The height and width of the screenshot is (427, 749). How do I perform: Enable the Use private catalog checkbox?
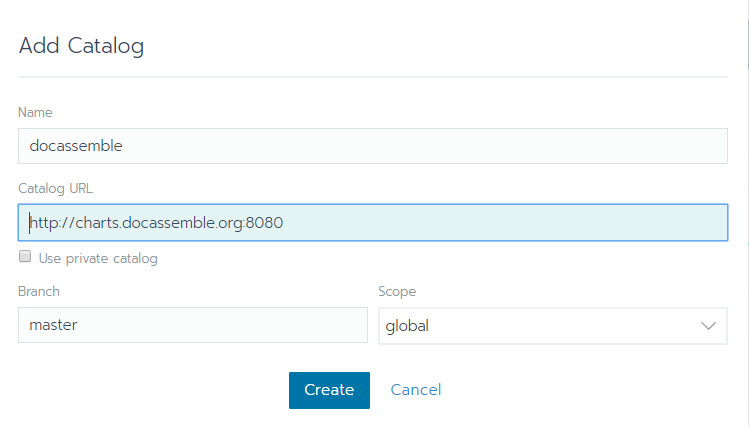click(25, 258)
